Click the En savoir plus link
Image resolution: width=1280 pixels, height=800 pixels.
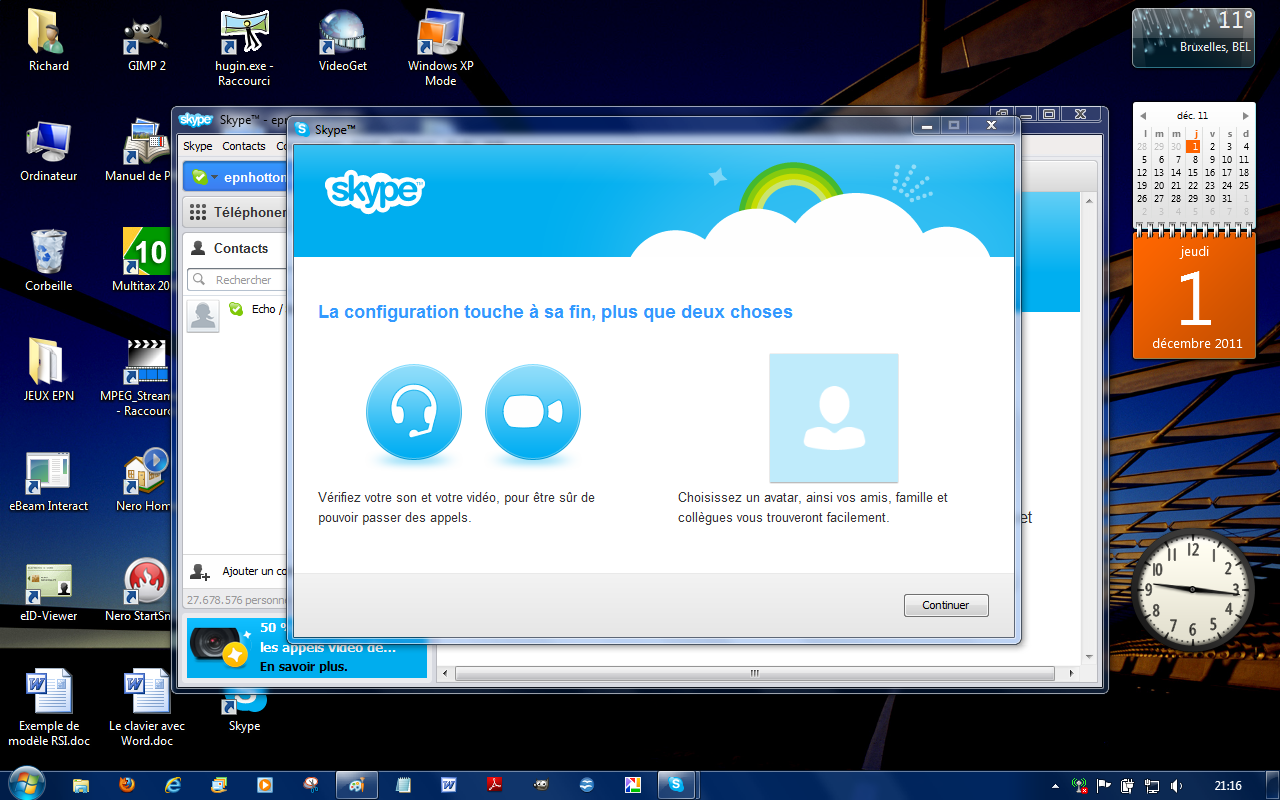304,666
